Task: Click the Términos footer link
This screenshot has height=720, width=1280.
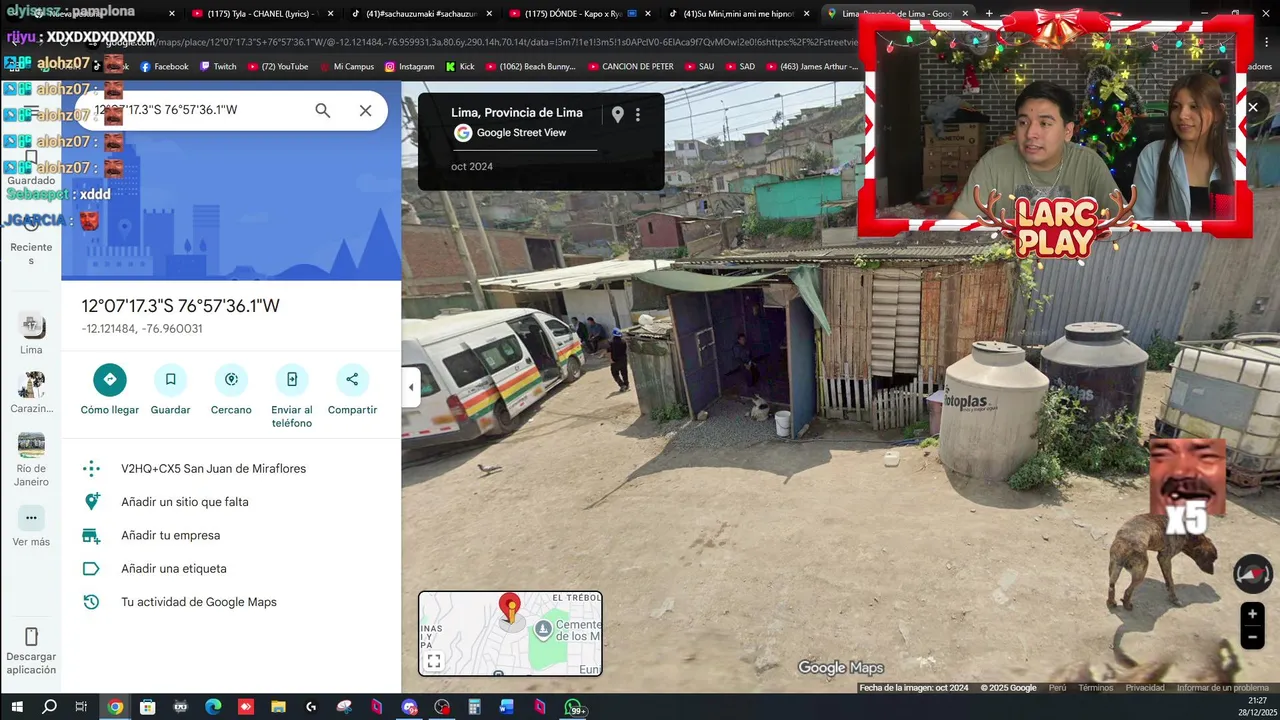Action: pyautogui.click(x=1096, y=688)
